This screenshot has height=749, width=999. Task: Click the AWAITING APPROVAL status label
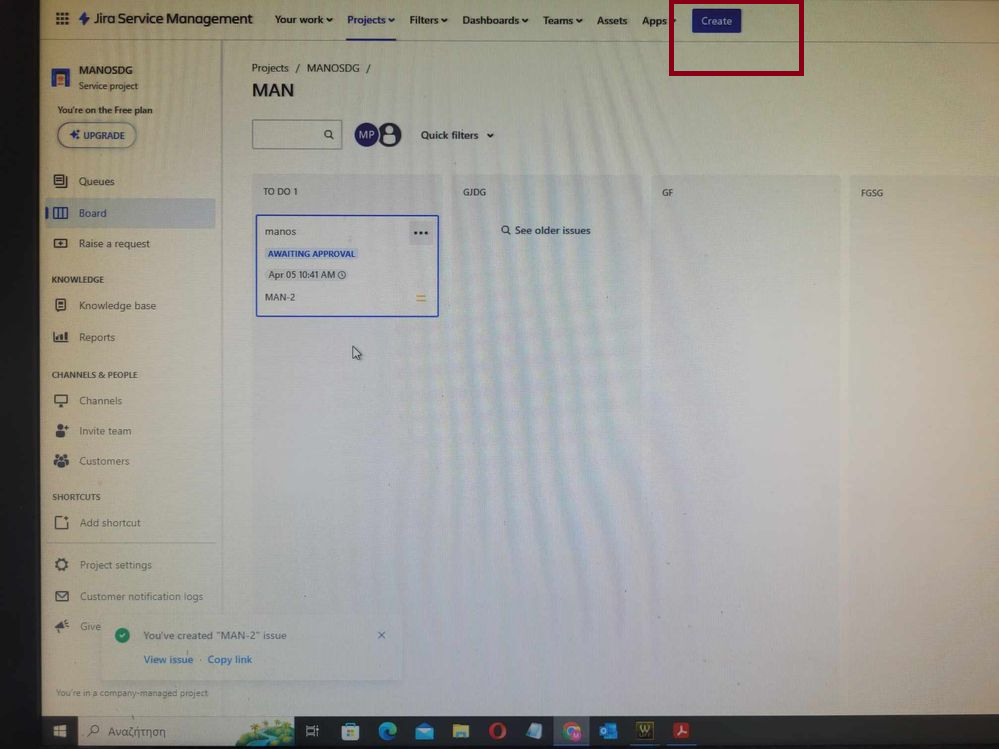(x=311, y=253)
